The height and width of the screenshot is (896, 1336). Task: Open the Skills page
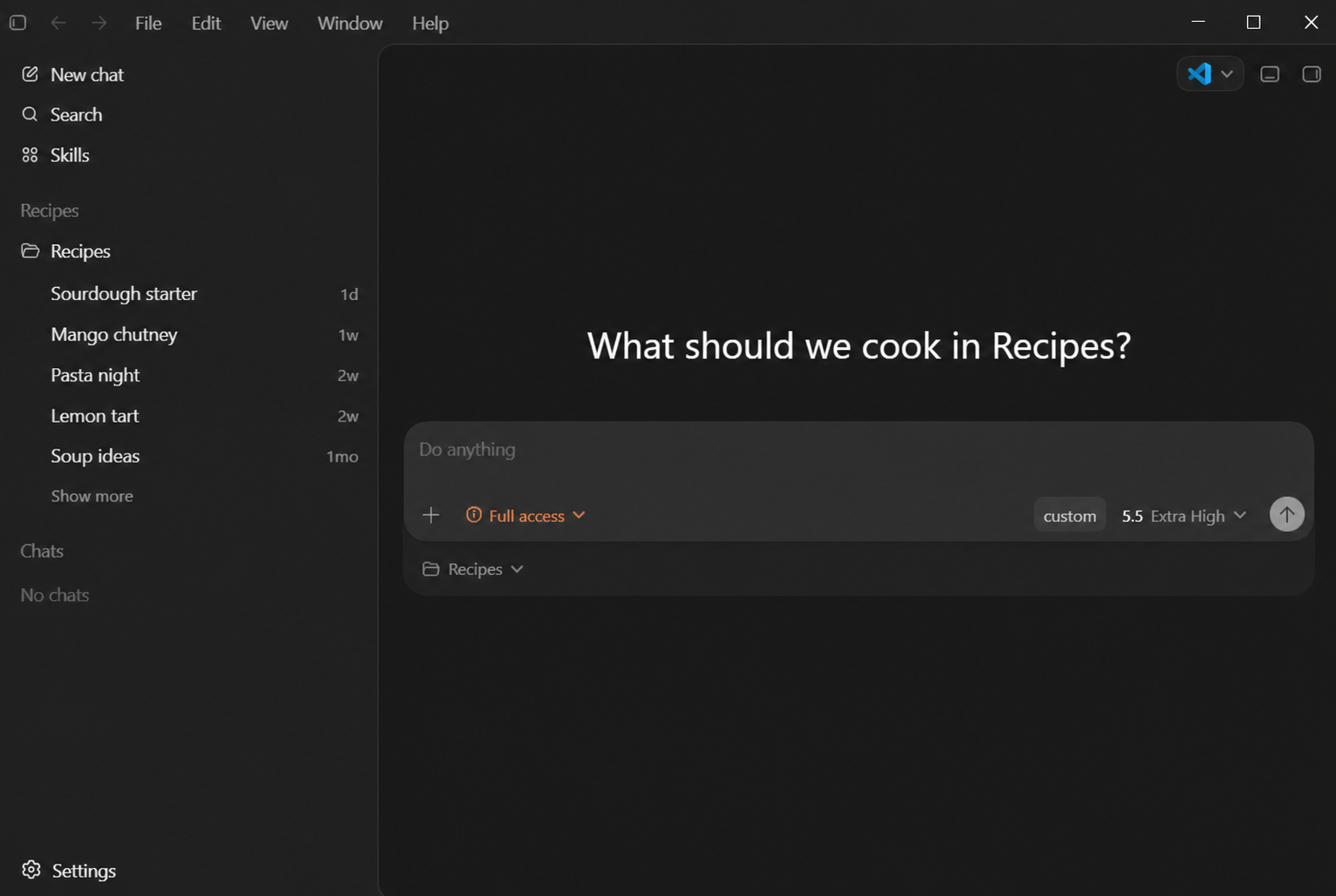[56, 155]
